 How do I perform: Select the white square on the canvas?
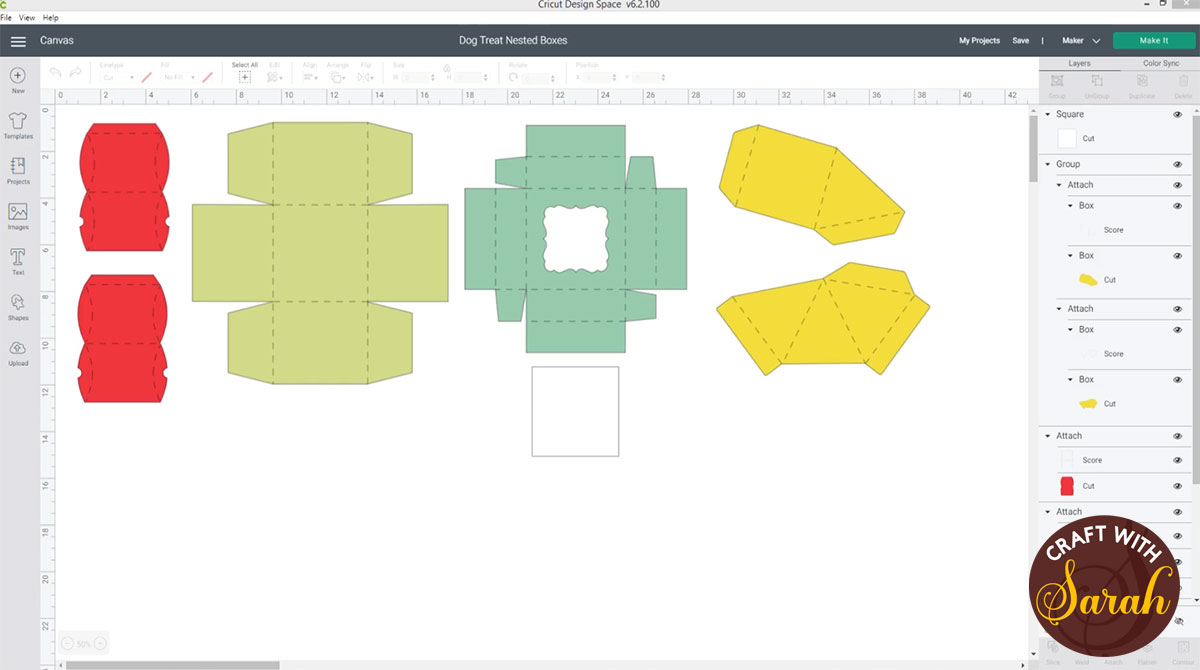[575, 411]
